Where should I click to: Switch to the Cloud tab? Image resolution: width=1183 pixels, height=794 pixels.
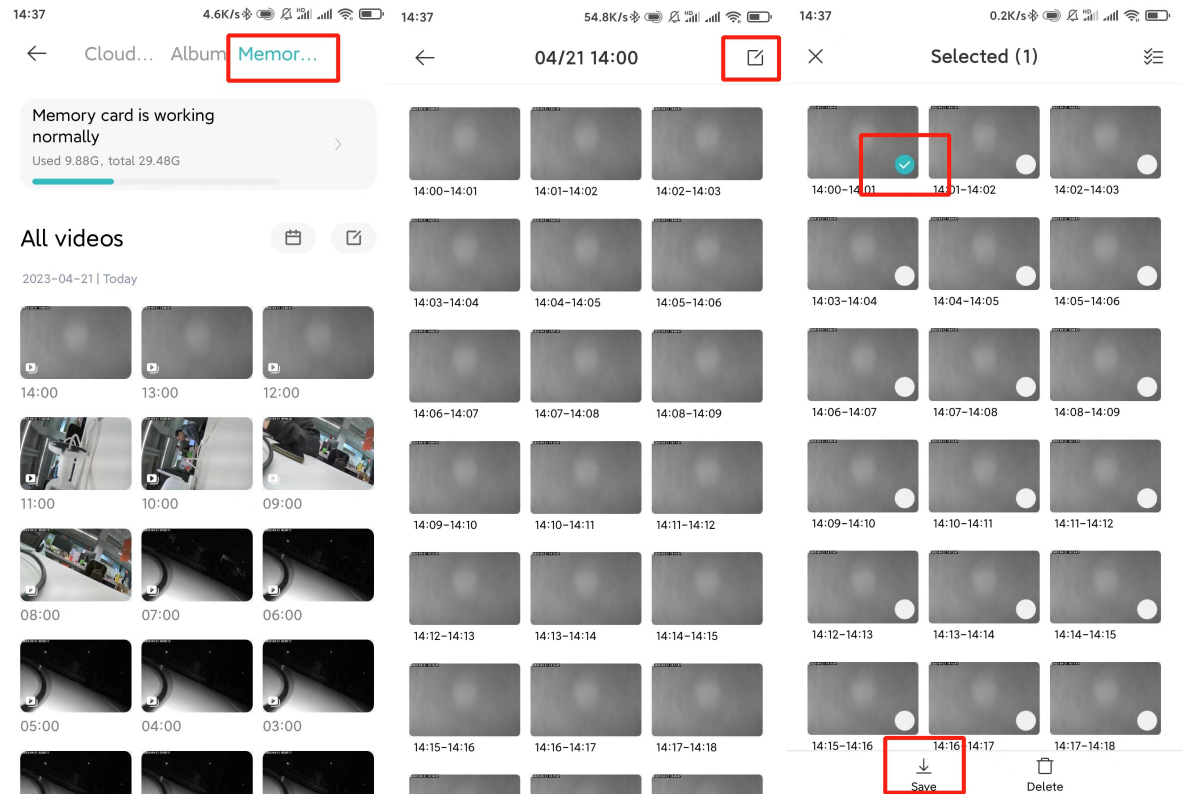[118, 54]
